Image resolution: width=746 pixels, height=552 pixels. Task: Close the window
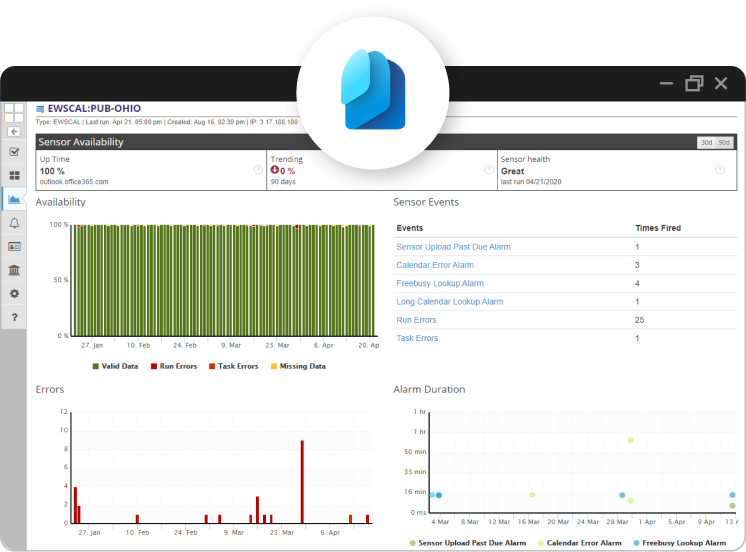pos(721,84)
